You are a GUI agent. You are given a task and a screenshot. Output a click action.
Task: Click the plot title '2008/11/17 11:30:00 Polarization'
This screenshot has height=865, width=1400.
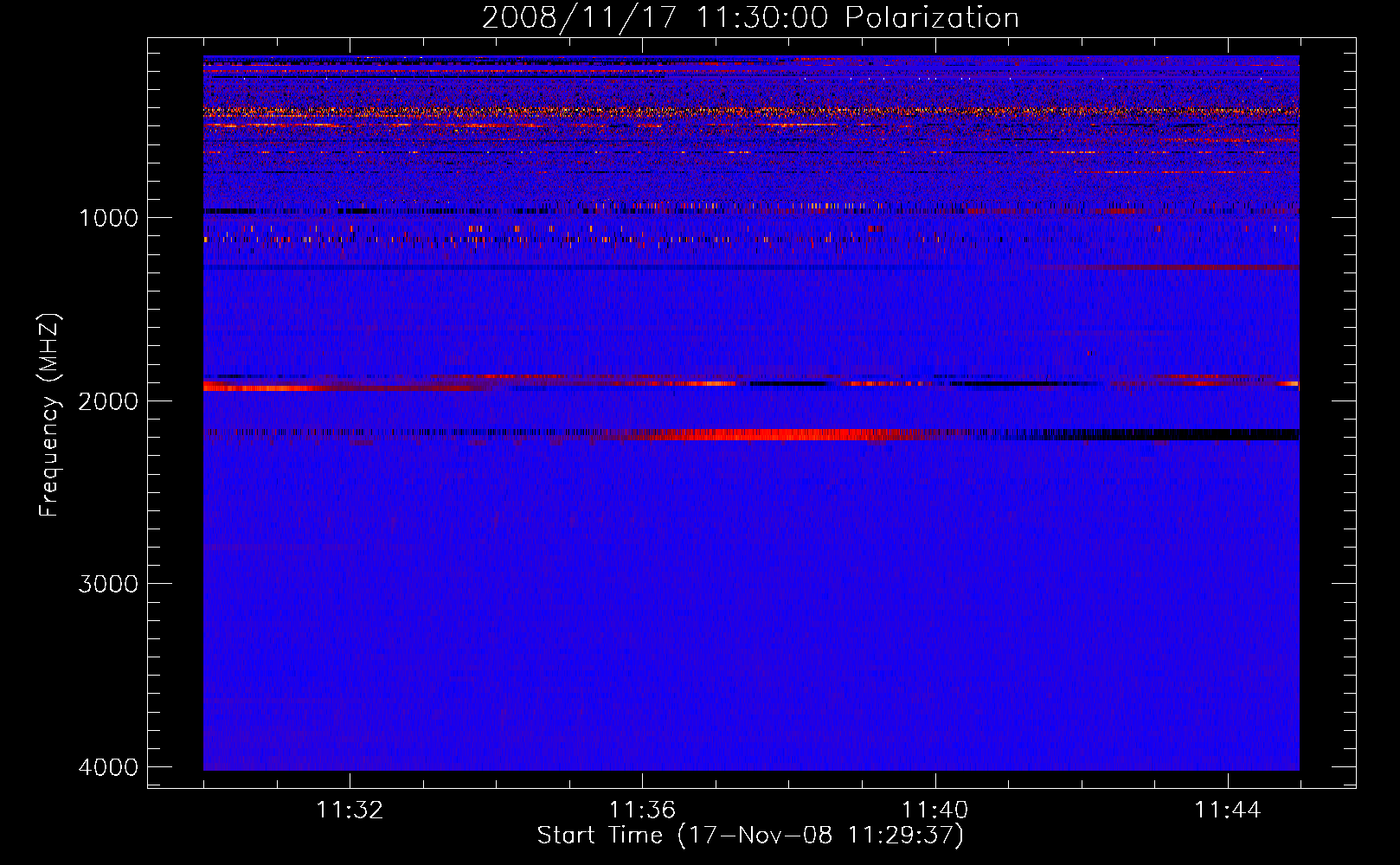(750, 17)
